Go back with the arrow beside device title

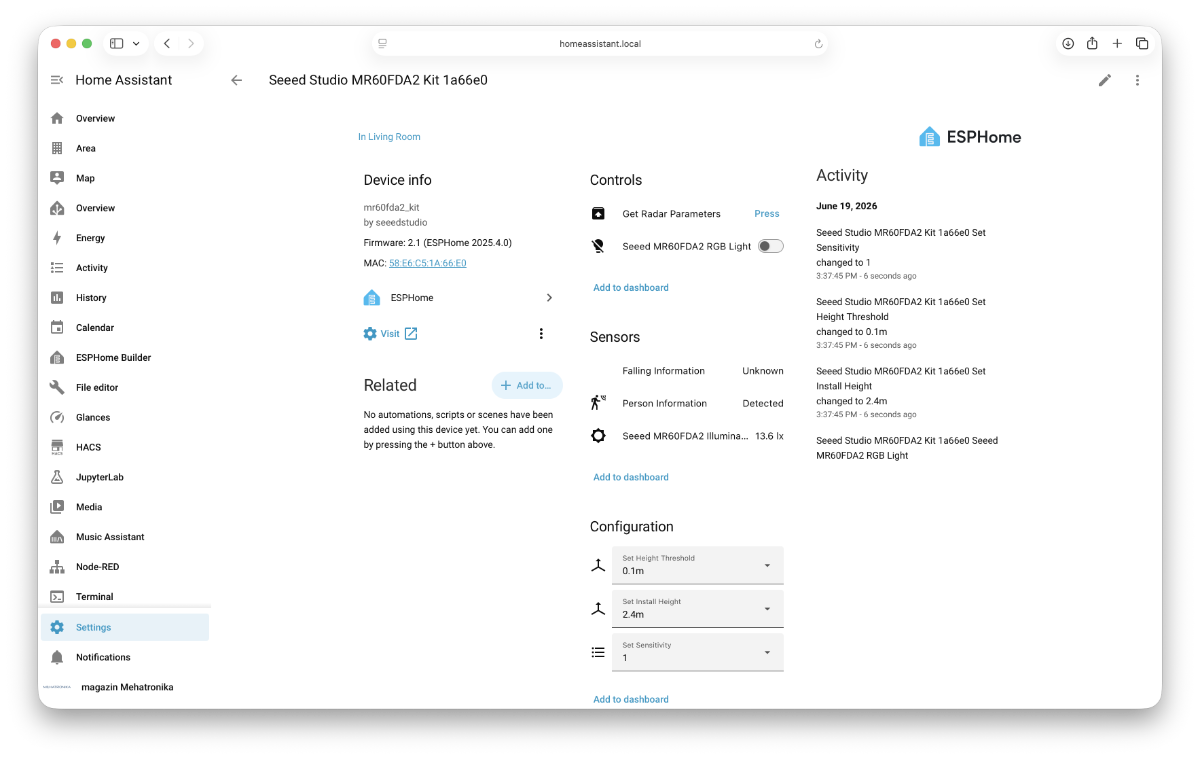pyautogui.click(x=236, y=80)
